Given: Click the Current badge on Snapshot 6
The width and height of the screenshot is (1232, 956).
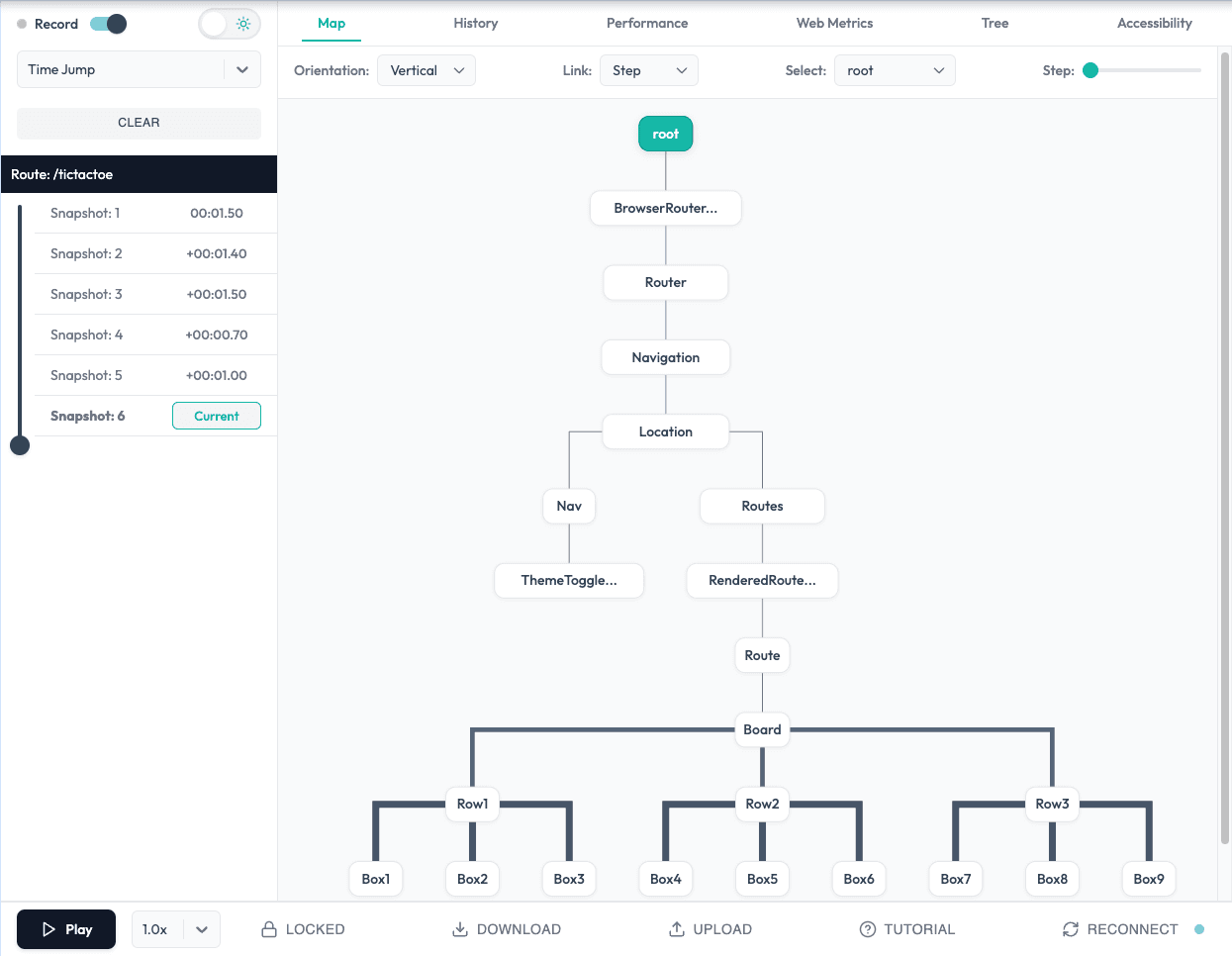Looking at the screenshot, I should (216, 416).
